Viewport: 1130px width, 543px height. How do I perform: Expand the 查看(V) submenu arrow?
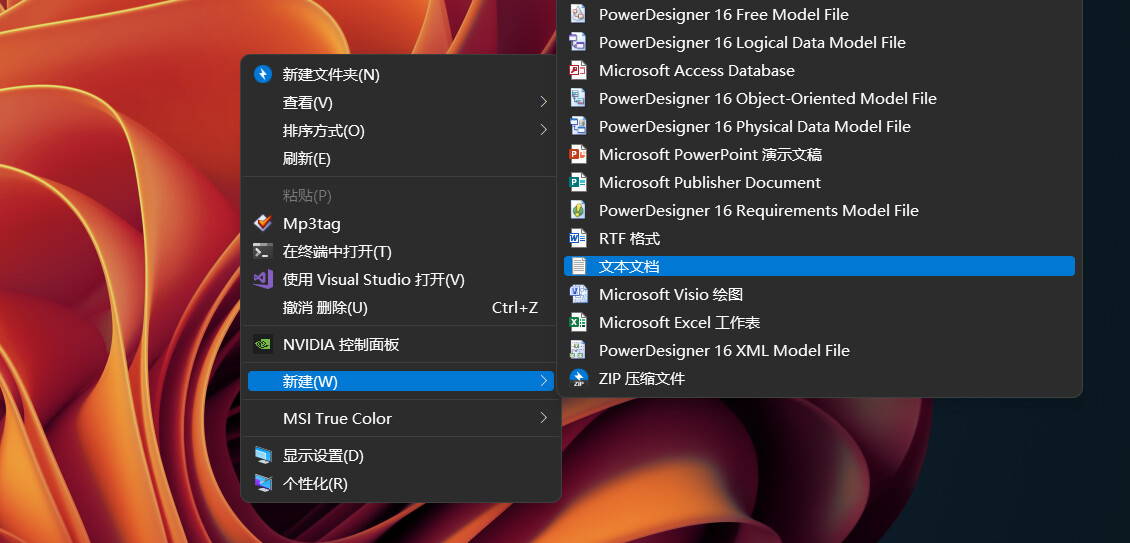543,102
